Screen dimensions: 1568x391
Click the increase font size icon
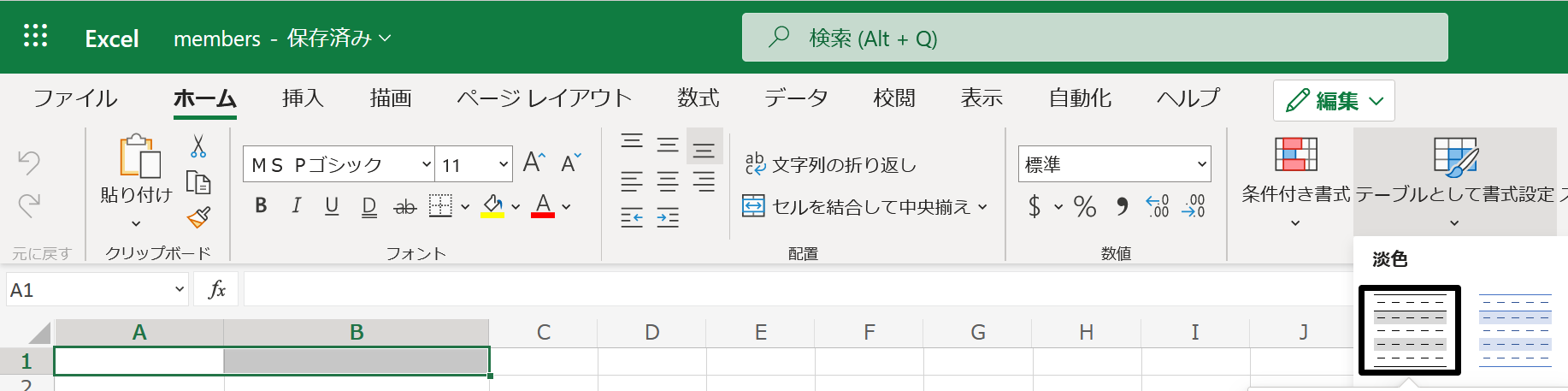coord(533,163)
